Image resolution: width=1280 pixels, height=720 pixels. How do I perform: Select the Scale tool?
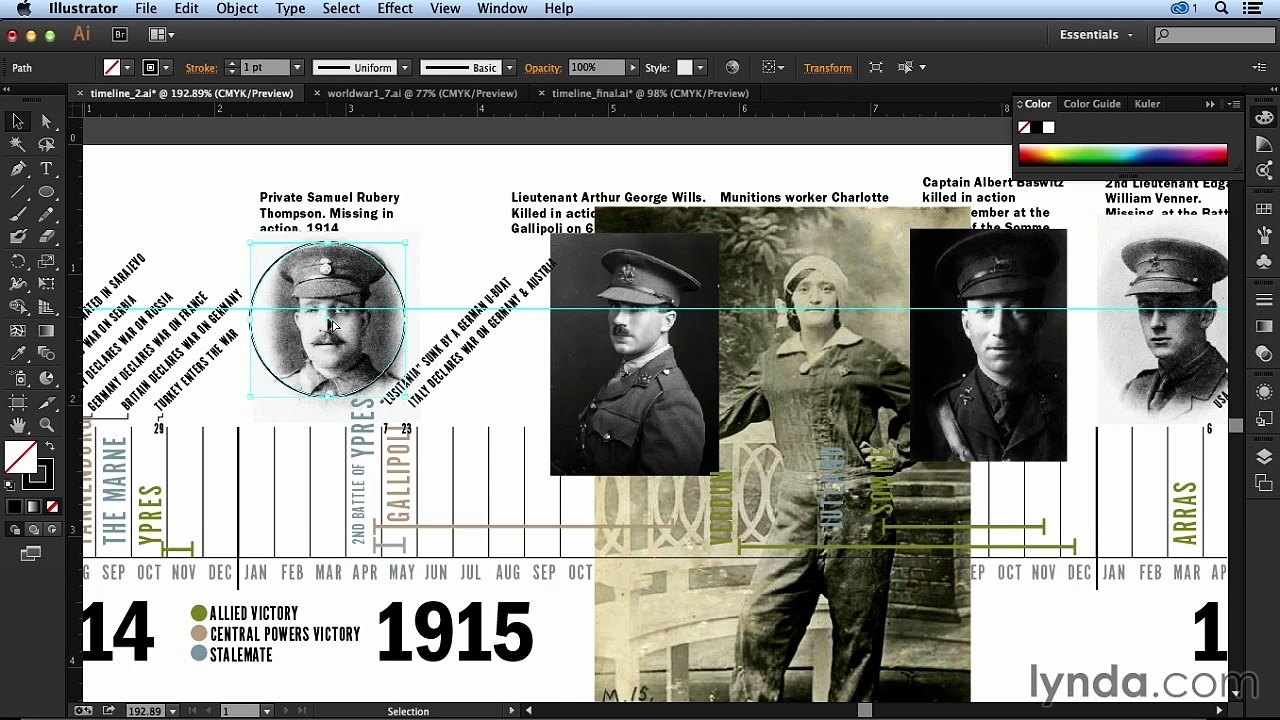46,262
